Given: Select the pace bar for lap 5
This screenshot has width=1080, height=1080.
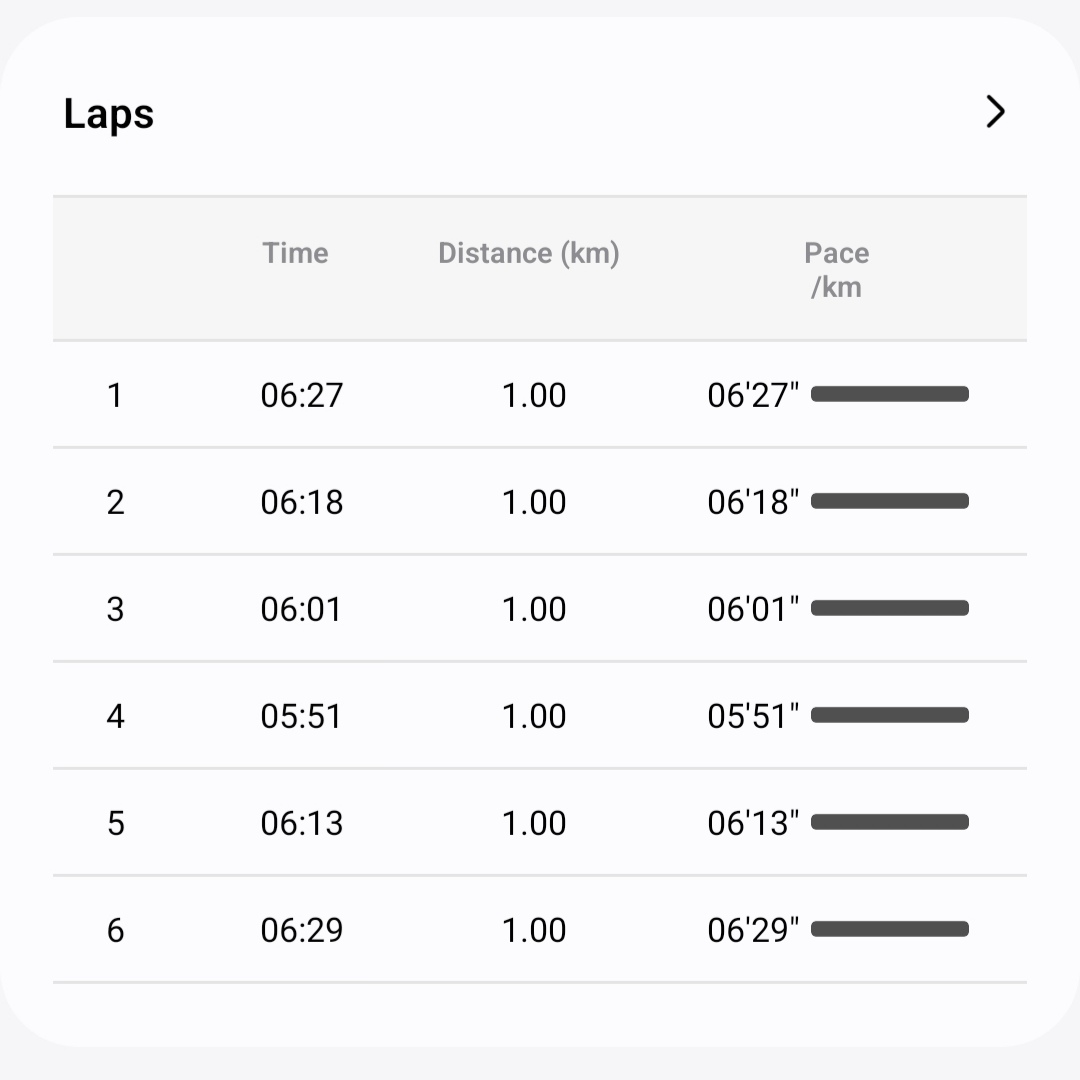Looking at the screenshot, I should click(890, 822).
